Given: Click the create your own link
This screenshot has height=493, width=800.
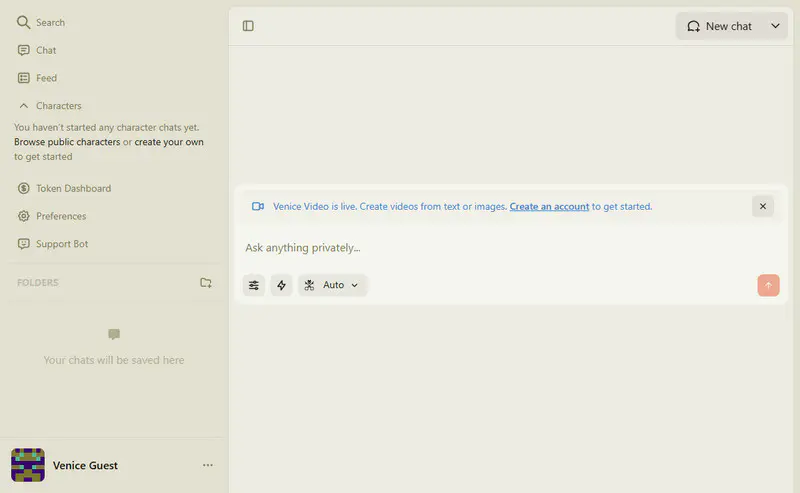Looking at the screenshot, I should [169, 142].
